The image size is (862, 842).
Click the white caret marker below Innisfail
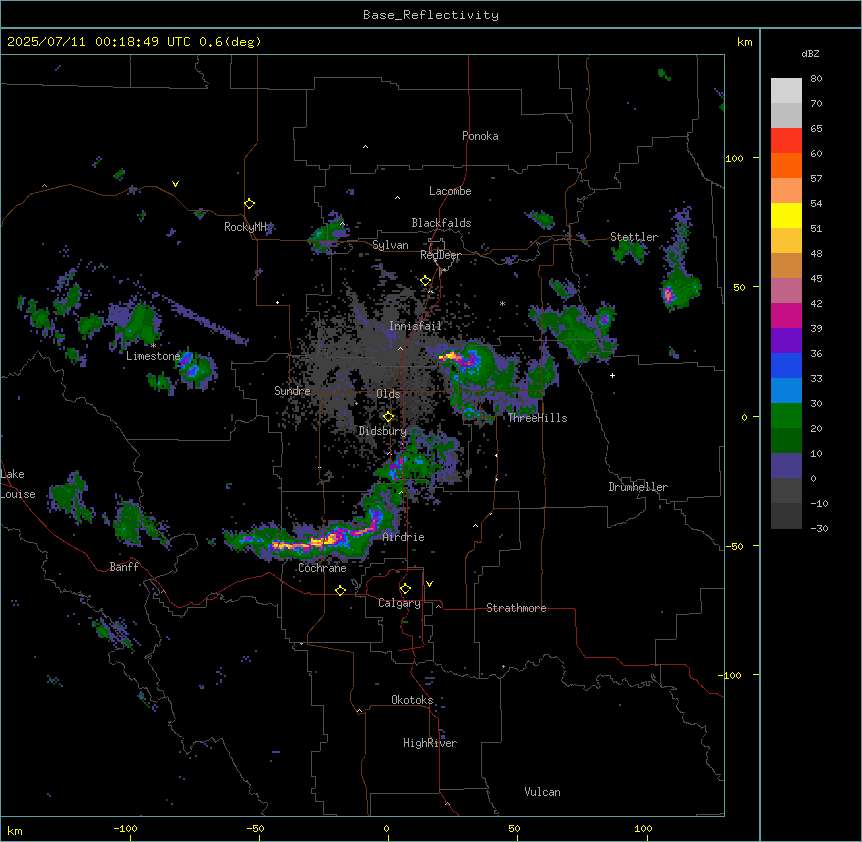click(400, 348)
